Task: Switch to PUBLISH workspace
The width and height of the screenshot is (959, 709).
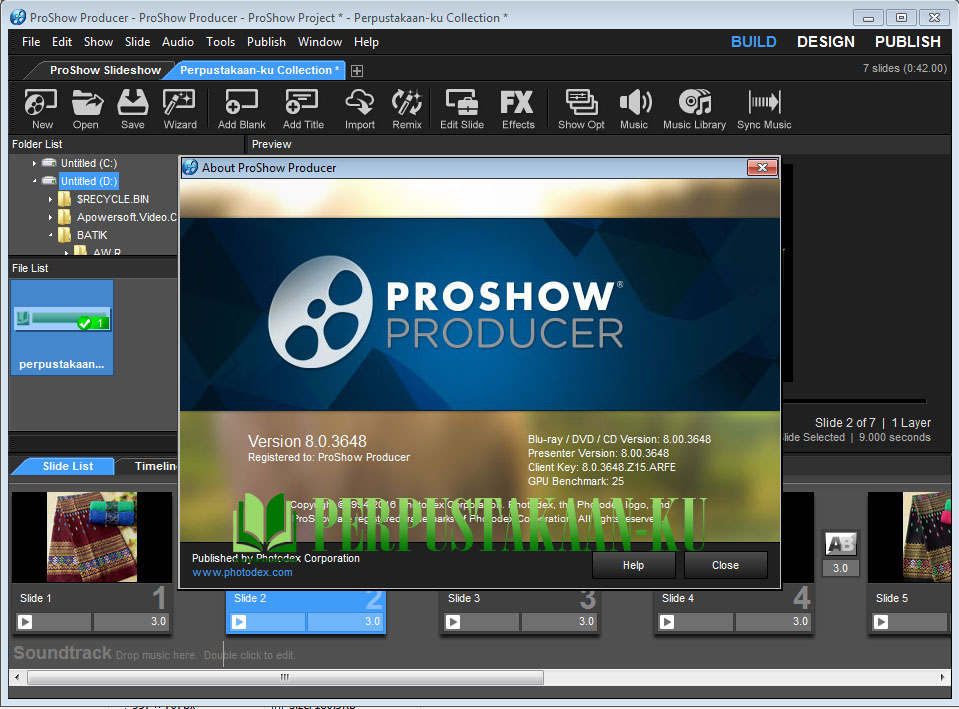Action: pyautogui.click(x=908, y=42)
